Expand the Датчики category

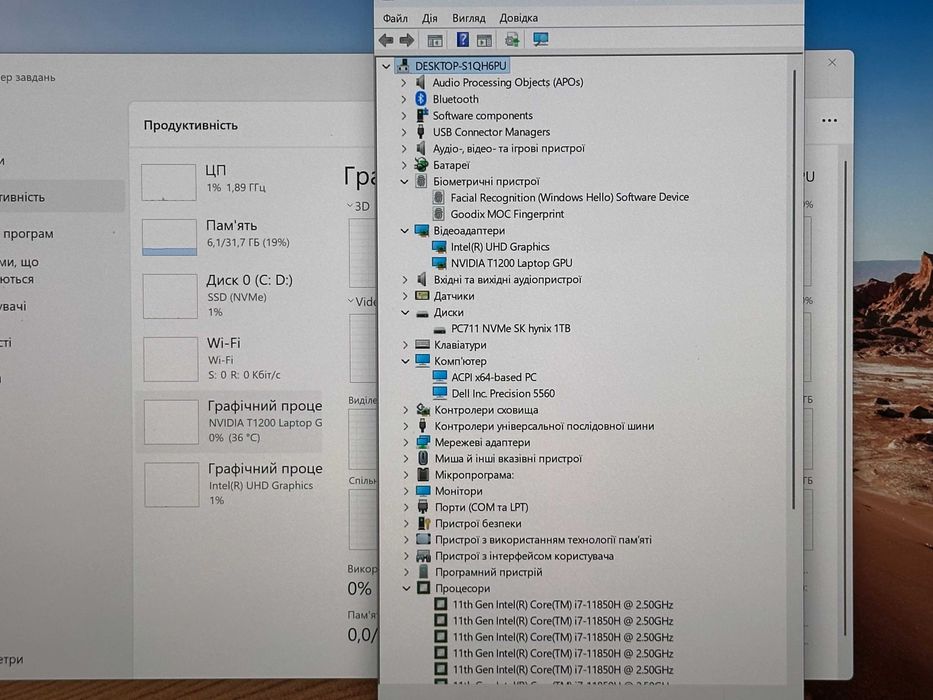(405, 296)
